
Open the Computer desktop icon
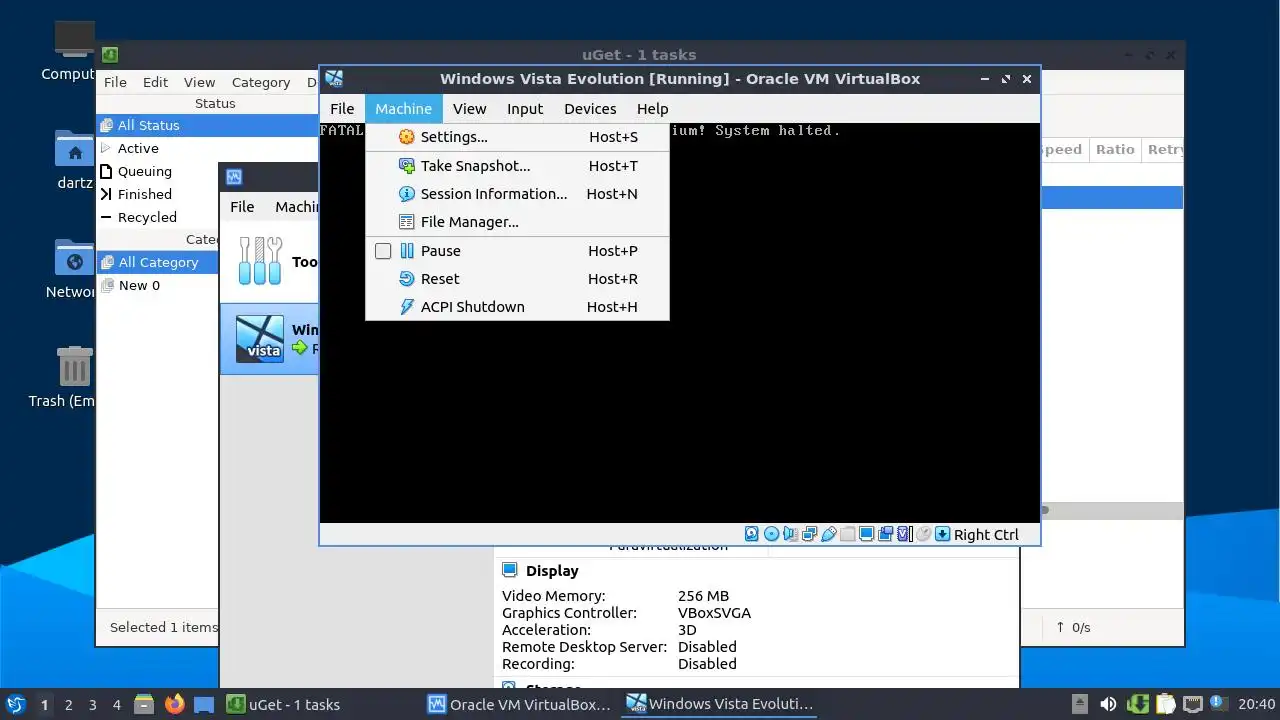coord(73,52)
